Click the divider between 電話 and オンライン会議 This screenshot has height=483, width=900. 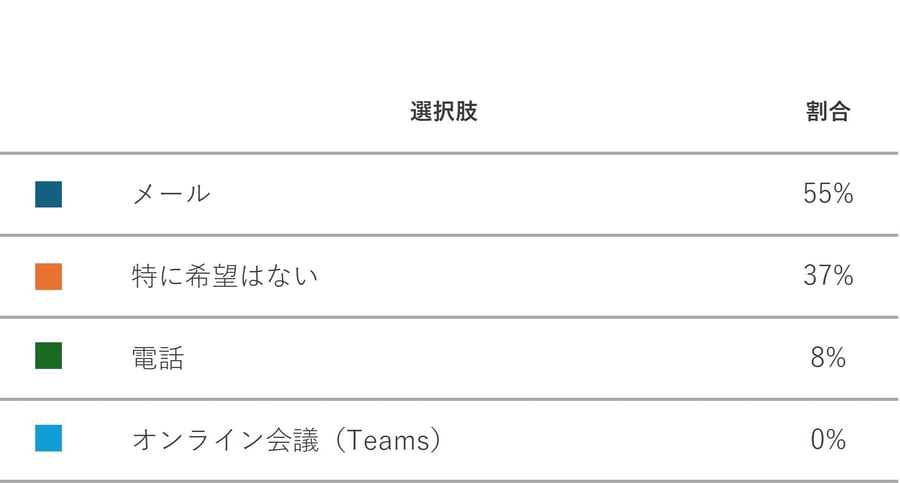449,399
